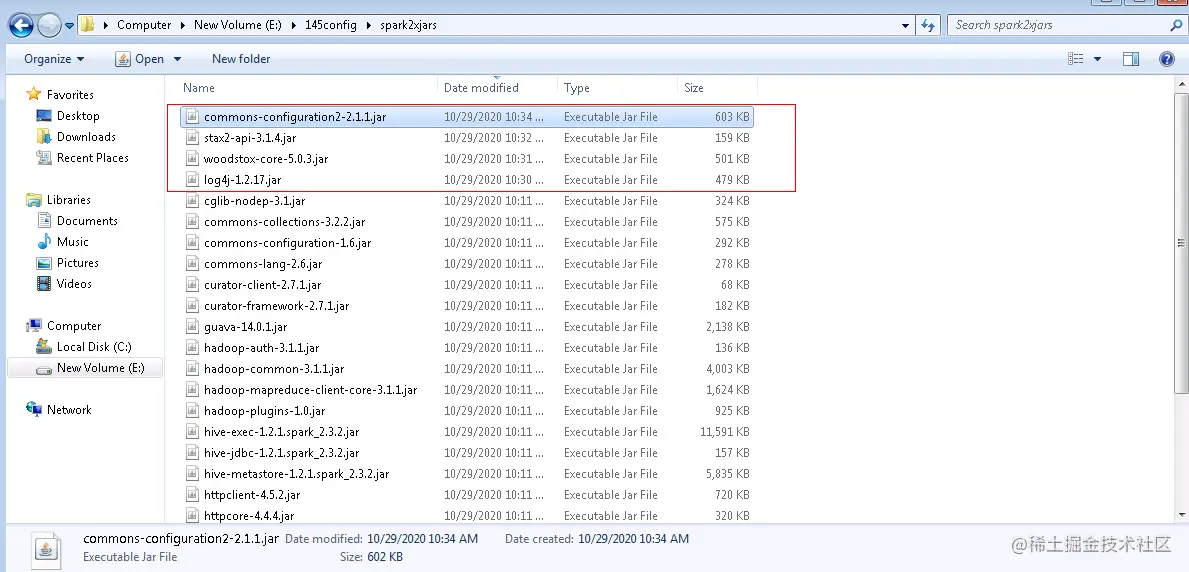The height and width of the screenshot is (572, 1189).
Task: Select httpclient-4.5.2.jar file name
Action: click(252, 495)
